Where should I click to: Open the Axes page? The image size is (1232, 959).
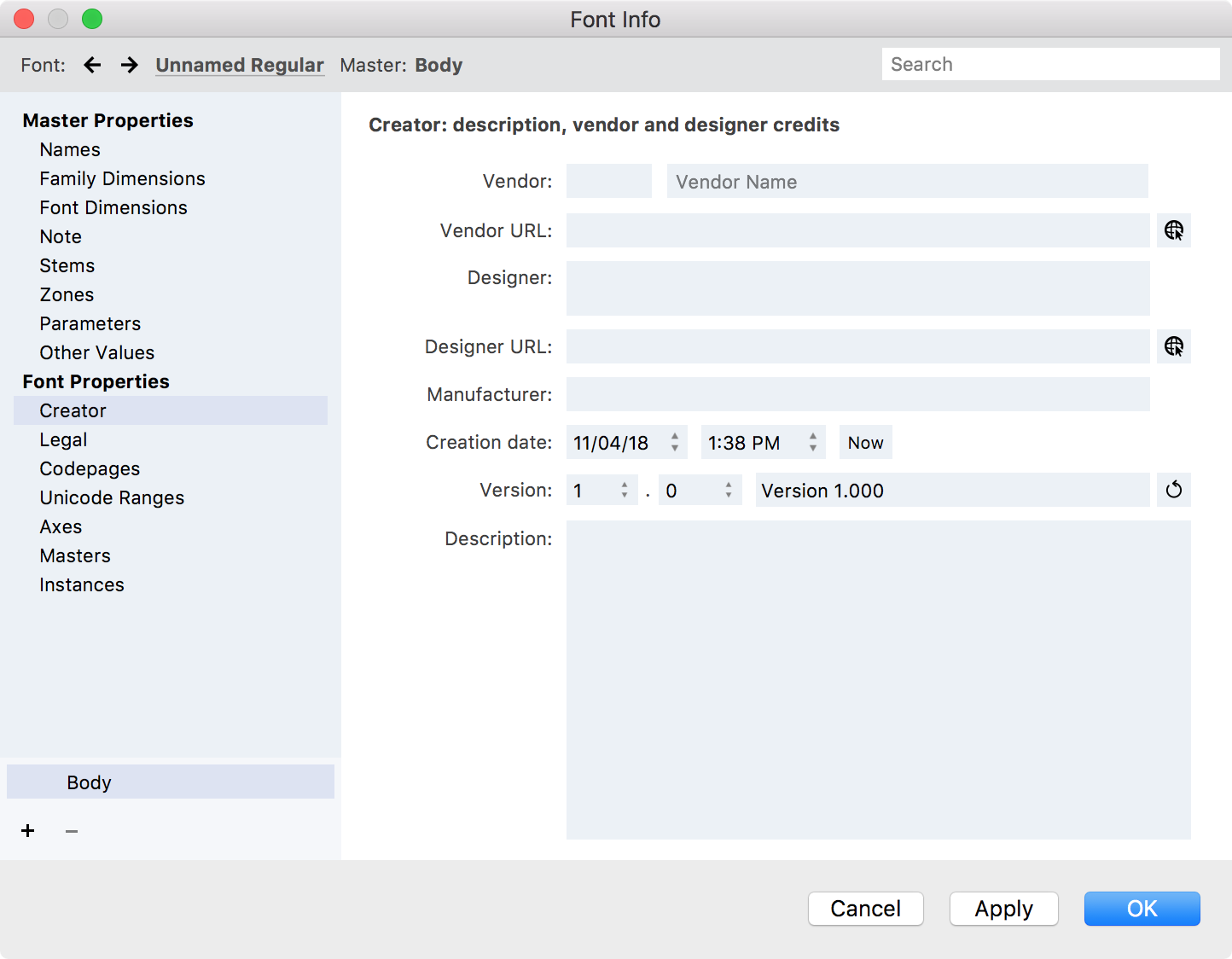[x=61, y=526]
